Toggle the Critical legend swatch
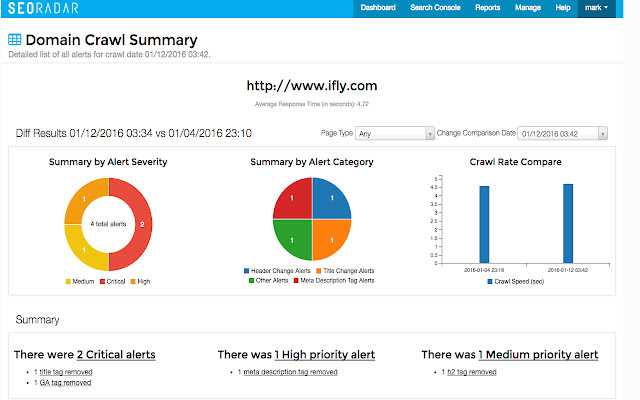Image resolution: width=640 pixels, height=400 pixels. (x=102, y=282)
